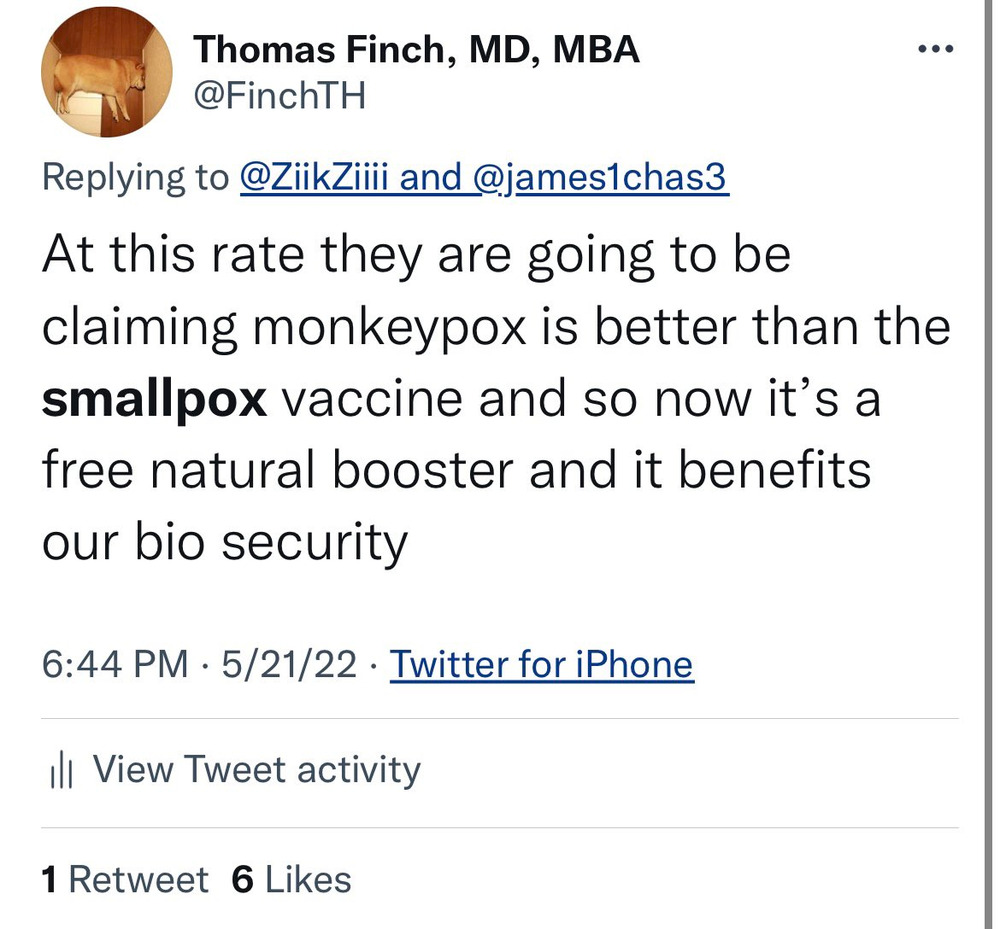Click the phrase 'free natural booster'
Screen dimensions: 1000x929
click(x=279, y=471)
